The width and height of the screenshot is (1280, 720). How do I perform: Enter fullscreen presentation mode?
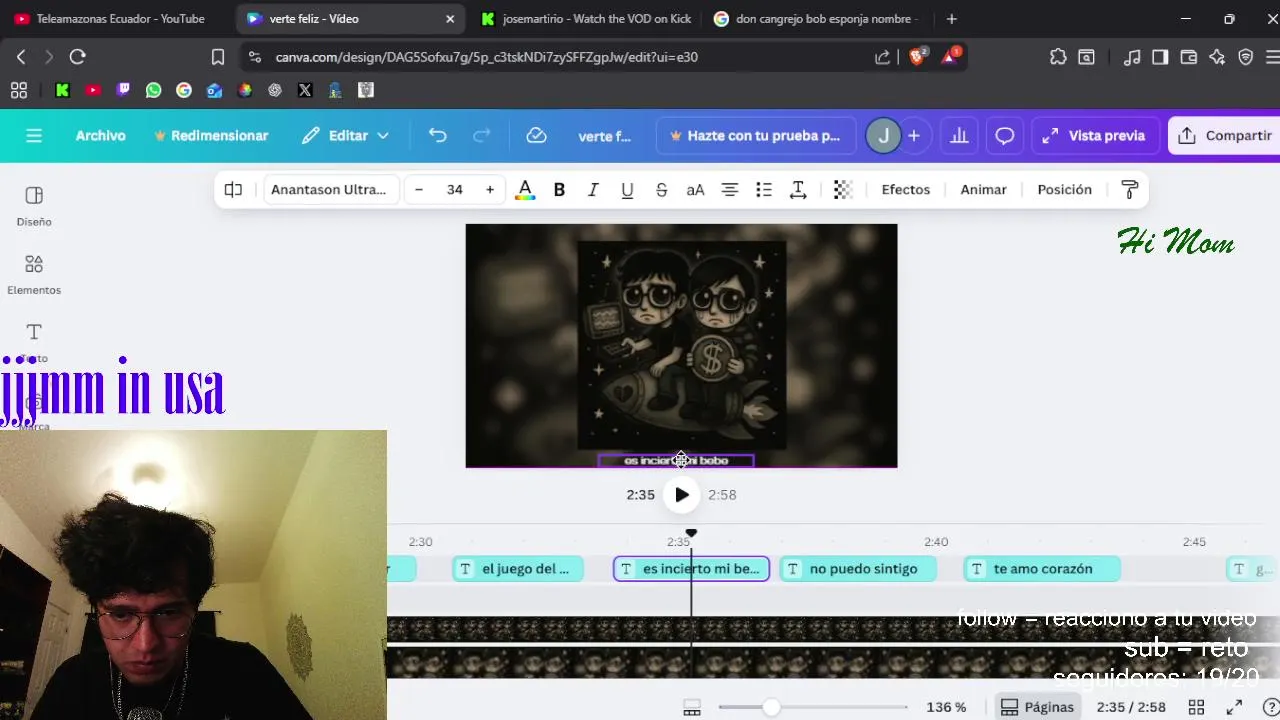pos(1234,707)
